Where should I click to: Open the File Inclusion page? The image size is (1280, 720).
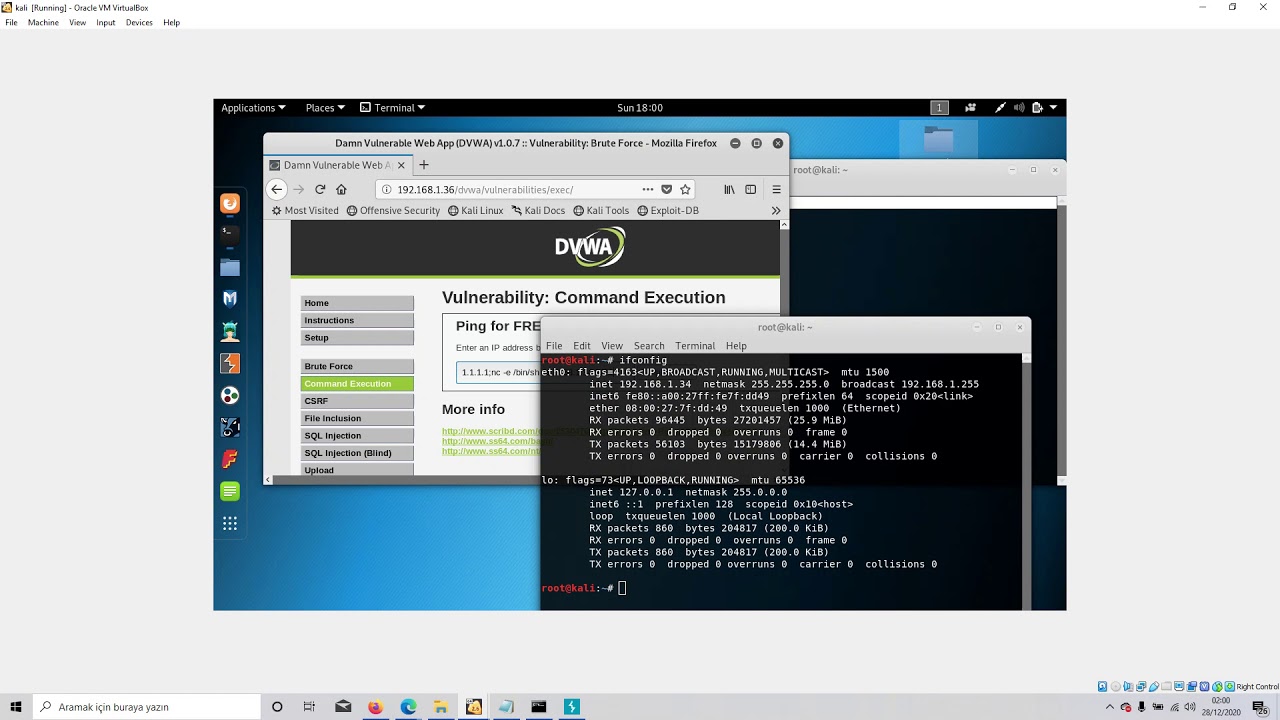click(x=357, y=418)
